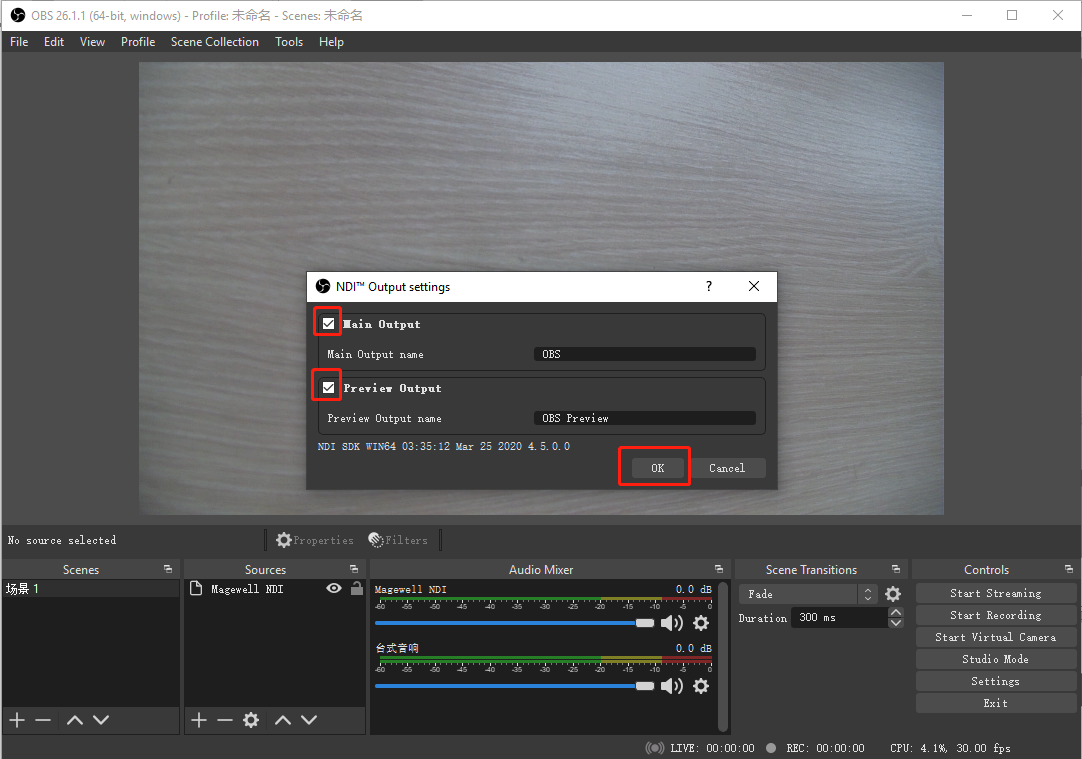Uncheck the Main Output checkbox
Viewport: 1082px width, 759px height.
click(x=327, y=322)
